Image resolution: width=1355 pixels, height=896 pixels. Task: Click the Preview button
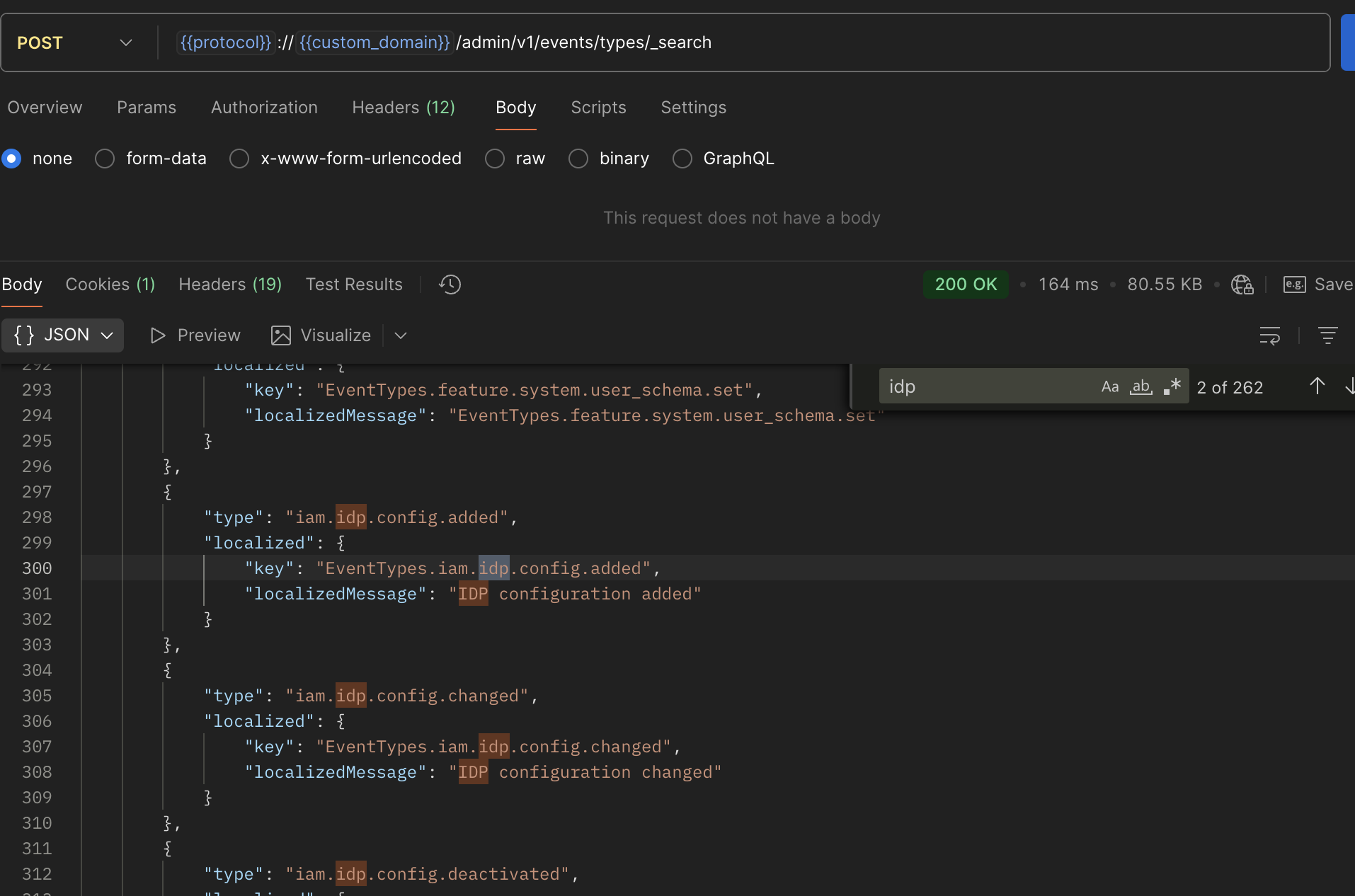click(196, 335)
